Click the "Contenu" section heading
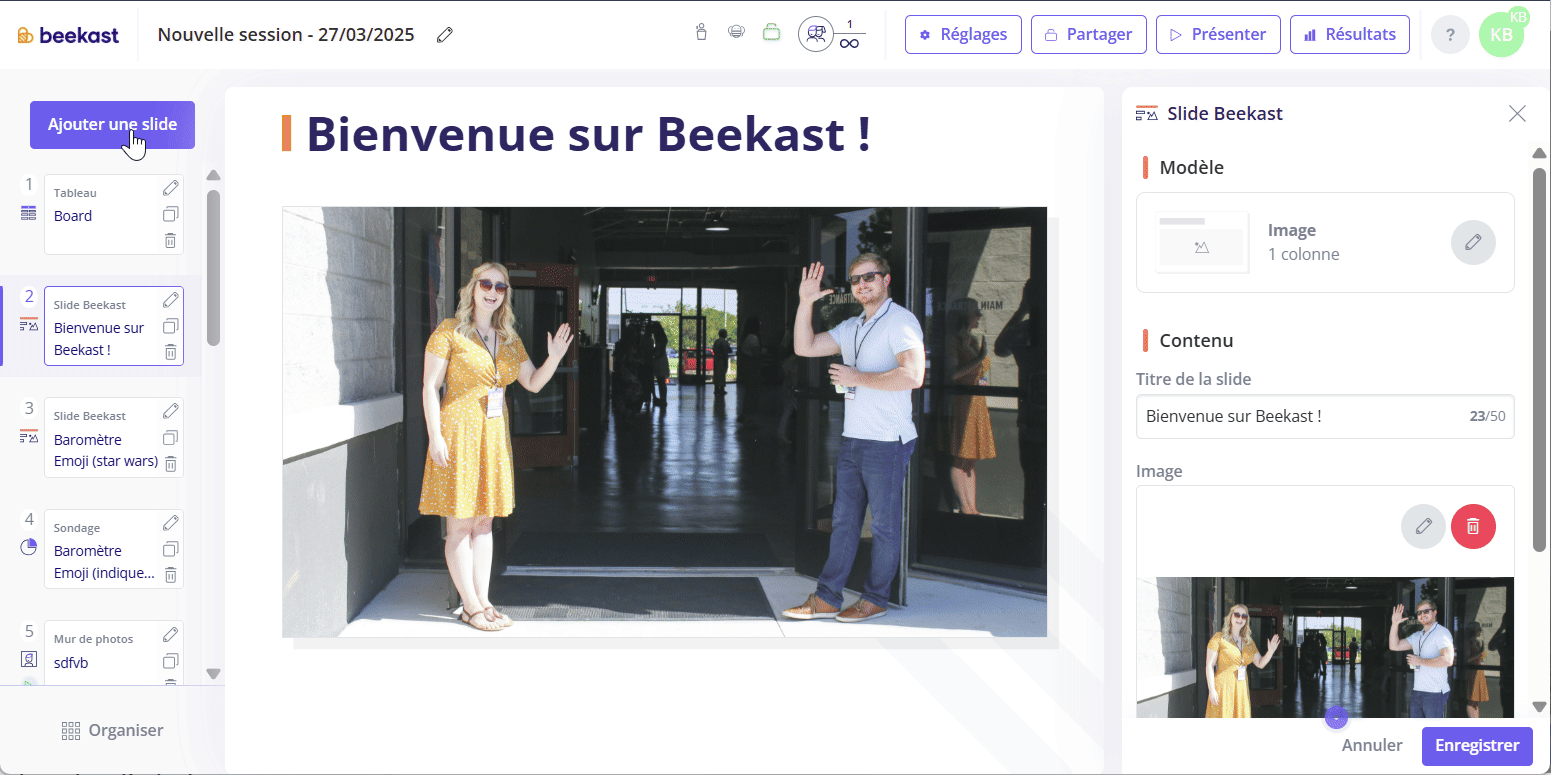This screenshot has height=775, width=1551. tap(1196, 340)
